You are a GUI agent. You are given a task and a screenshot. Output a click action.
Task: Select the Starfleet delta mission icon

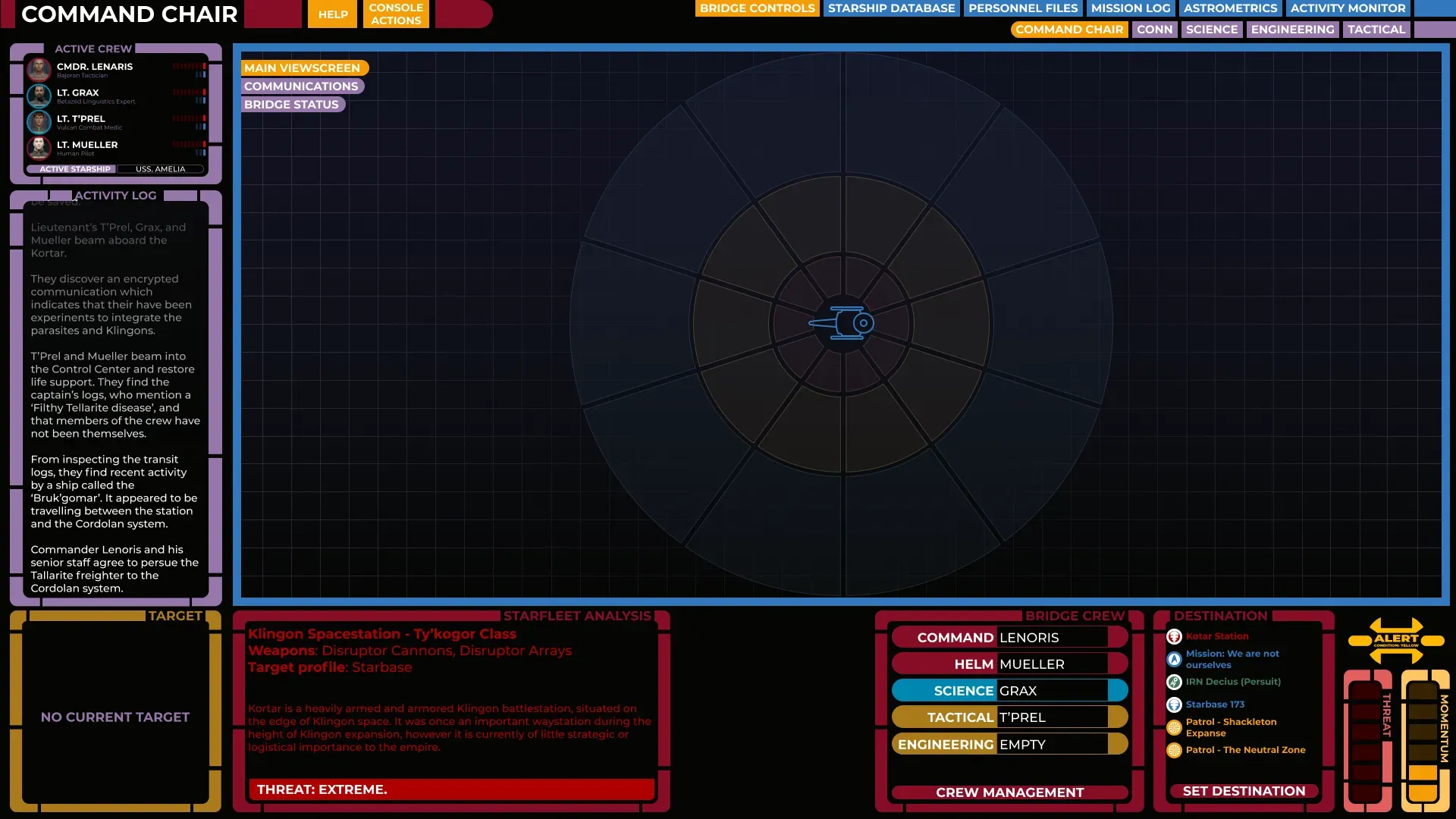(1174, 659)
